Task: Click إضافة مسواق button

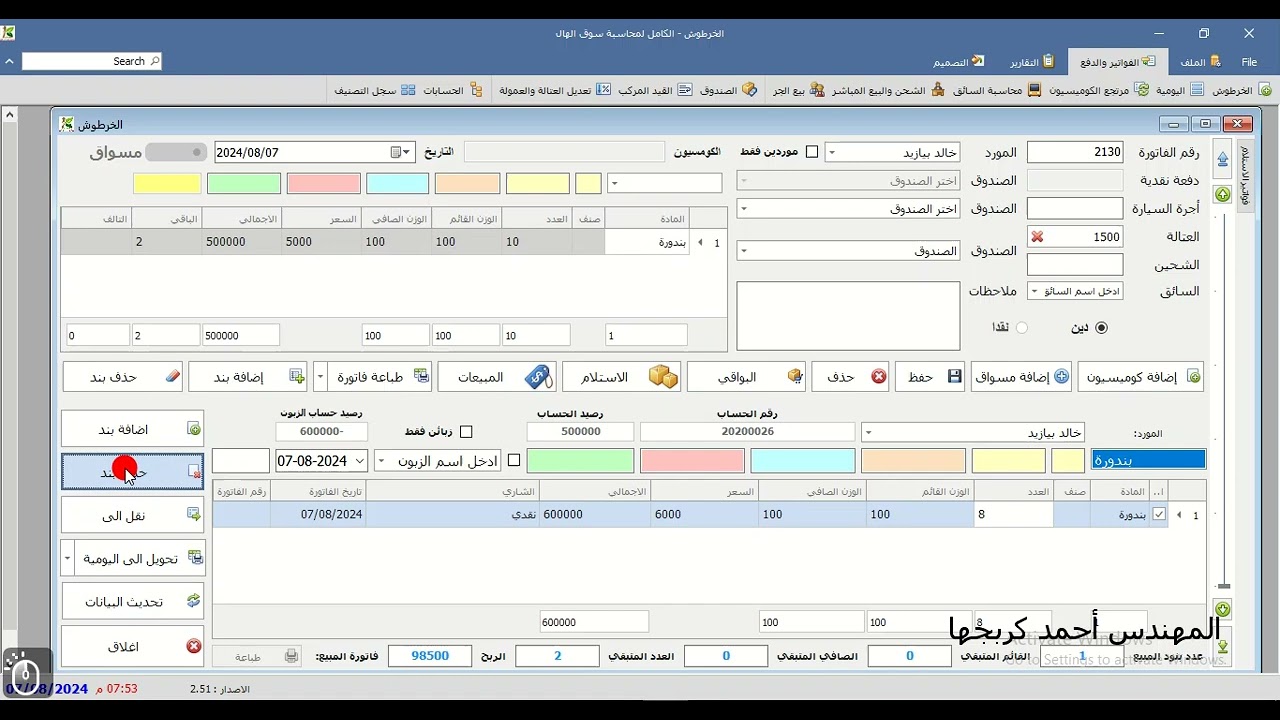Action: [1021, 377]
